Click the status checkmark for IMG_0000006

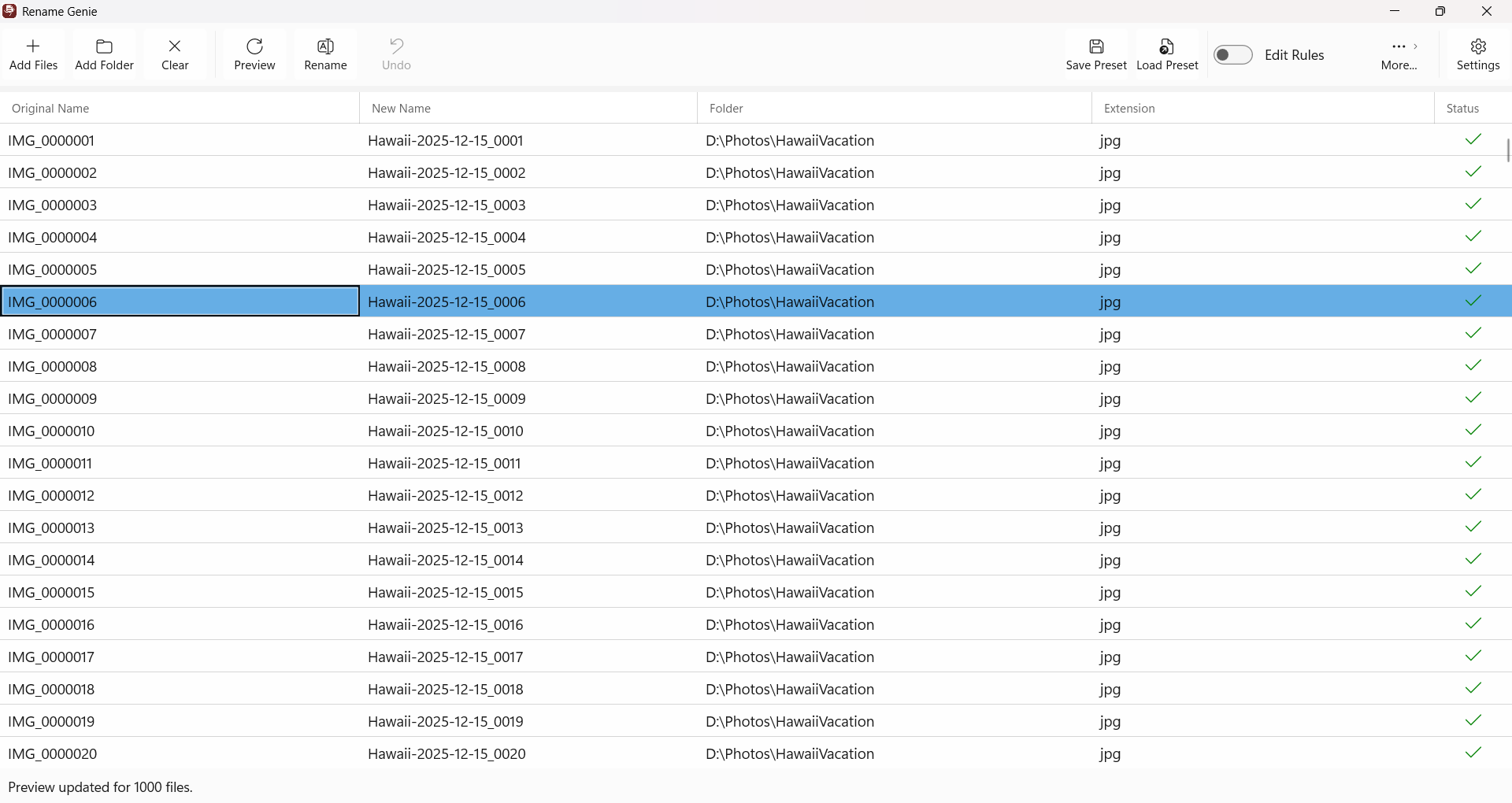pos(1473,301)
